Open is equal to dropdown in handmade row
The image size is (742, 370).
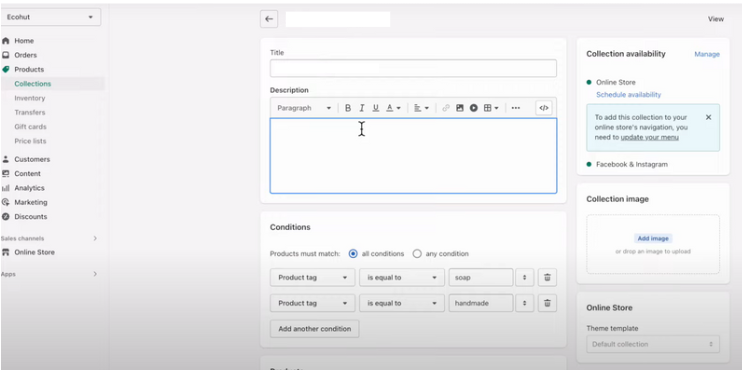[402, 303]
